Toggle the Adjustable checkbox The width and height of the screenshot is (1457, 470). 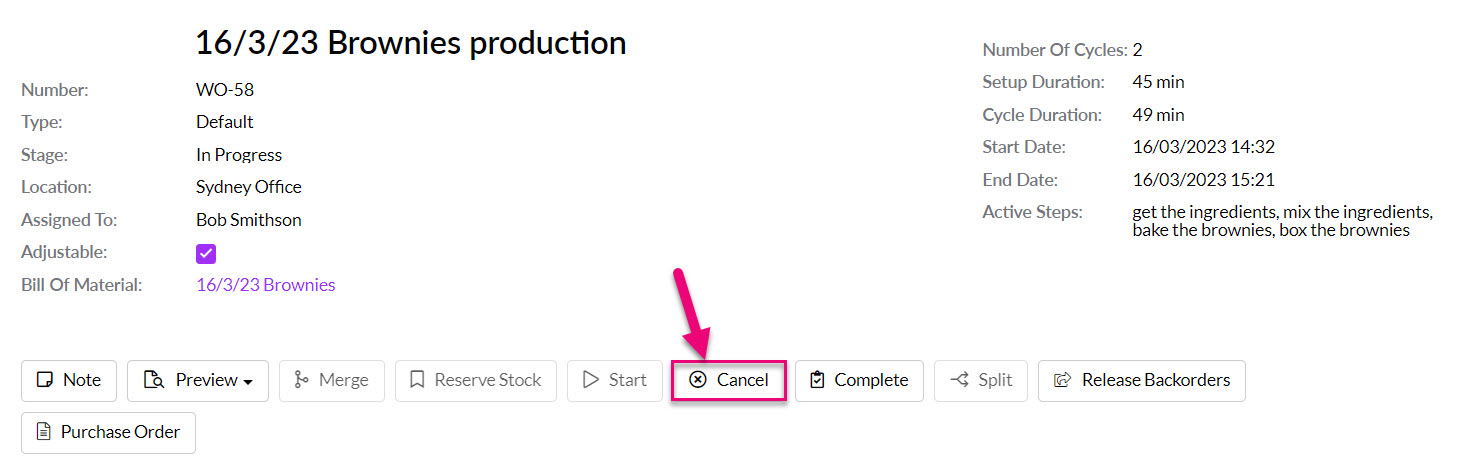(206, 253)
